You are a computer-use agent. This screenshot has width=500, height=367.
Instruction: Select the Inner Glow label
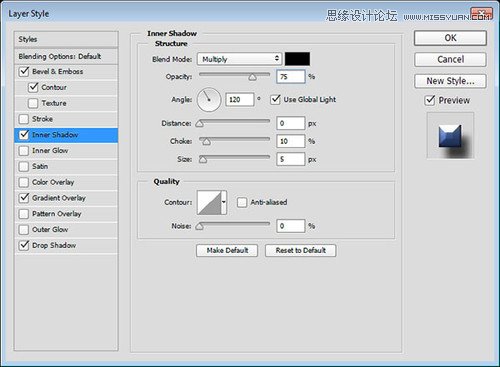(50, 151)
